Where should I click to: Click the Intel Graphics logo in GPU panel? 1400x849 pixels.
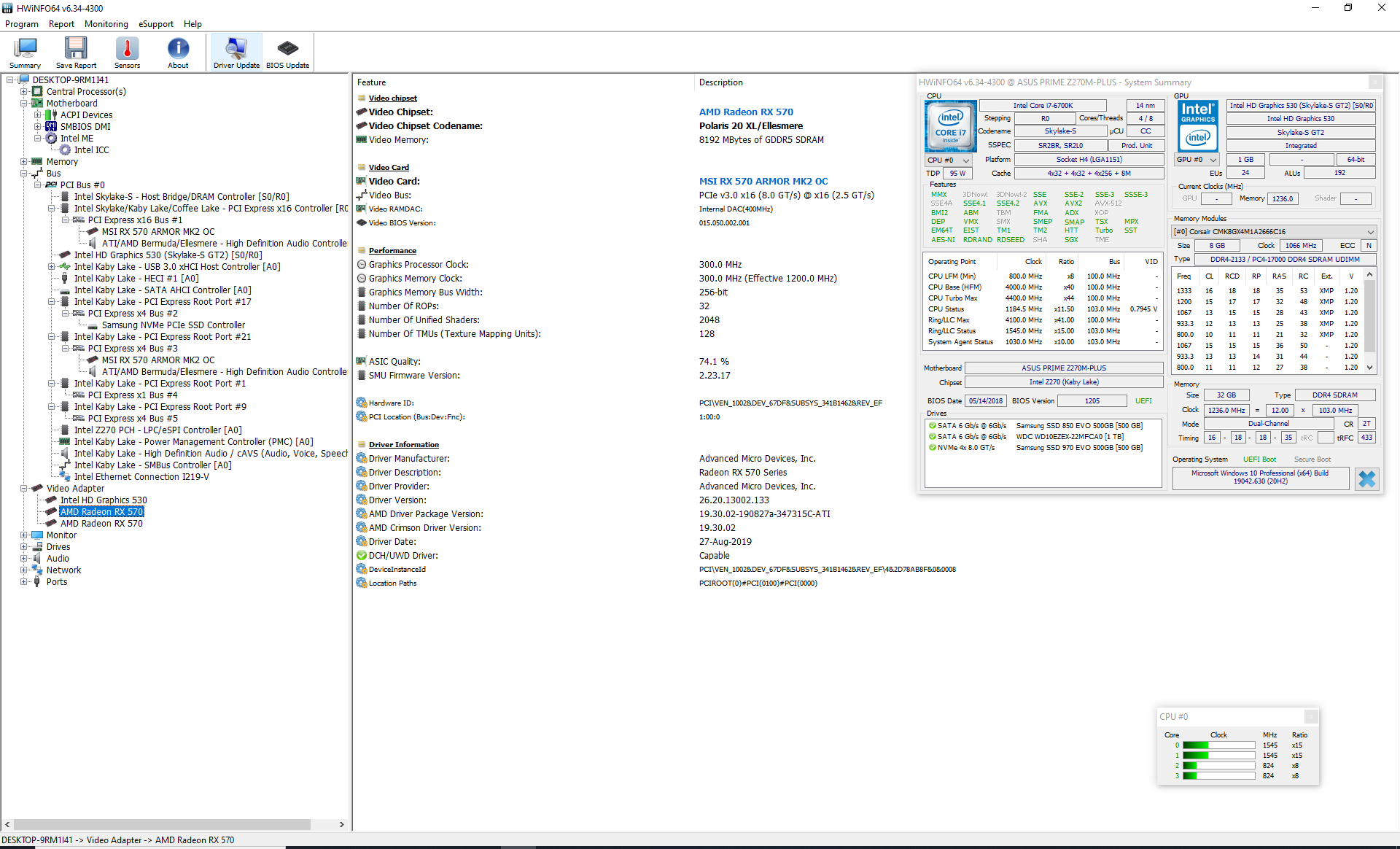coord(1197,126)
